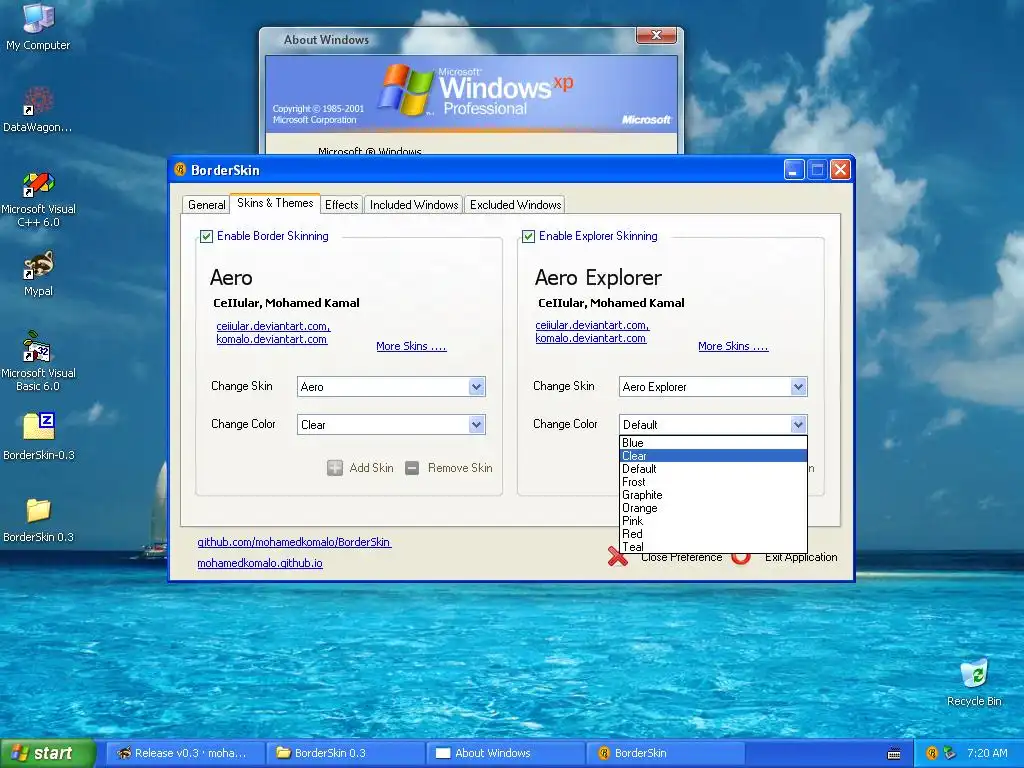Switch to Included Windows tab
The image size is (1024, 768).
414,205
